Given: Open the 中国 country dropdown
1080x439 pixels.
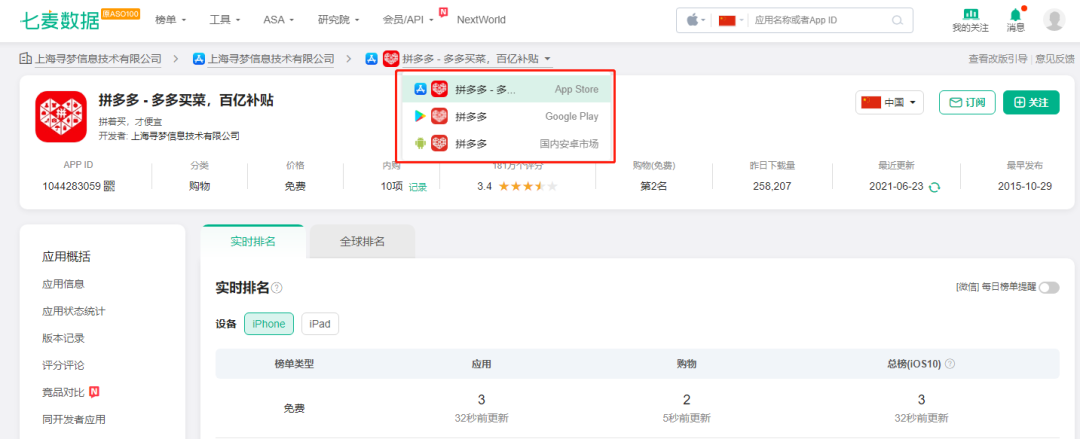Looking at the screenshot, I should (889, 103).
